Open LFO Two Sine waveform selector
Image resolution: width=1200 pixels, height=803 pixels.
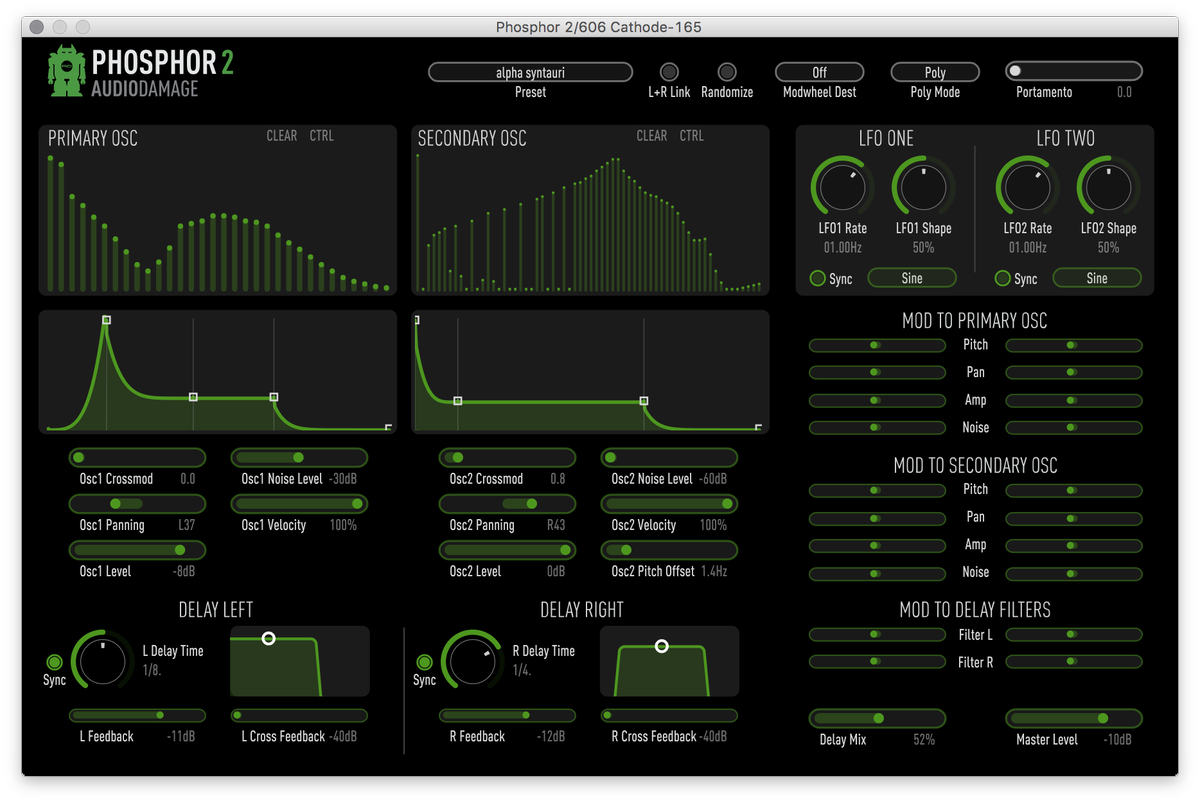(1096, 278)
